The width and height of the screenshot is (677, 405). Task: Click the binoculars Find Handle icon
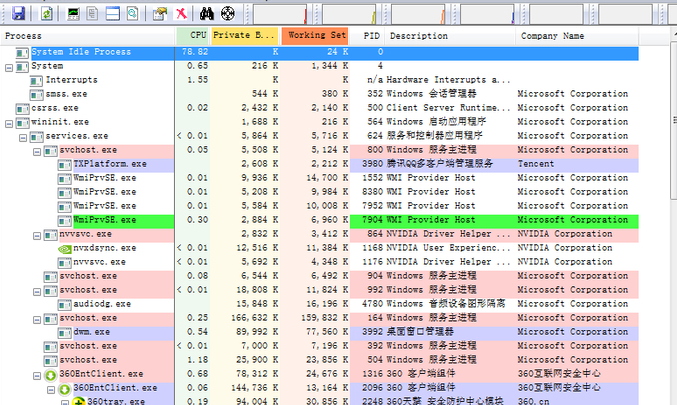point(208,13)
